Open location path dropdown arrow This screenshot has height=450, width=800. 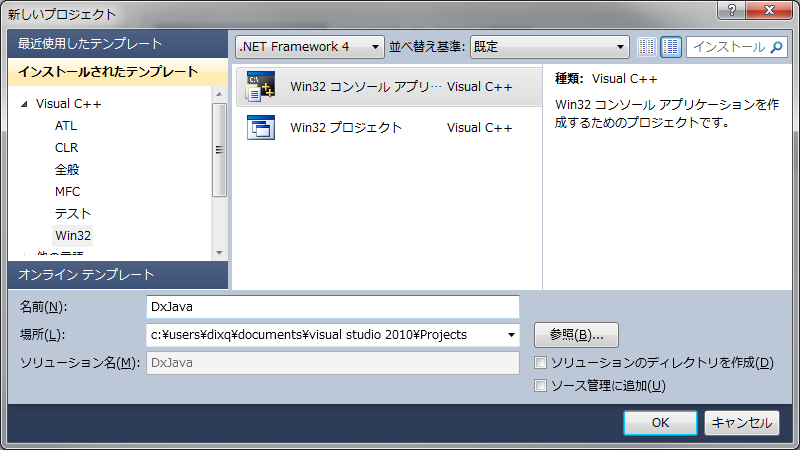[x=511, y=335]
